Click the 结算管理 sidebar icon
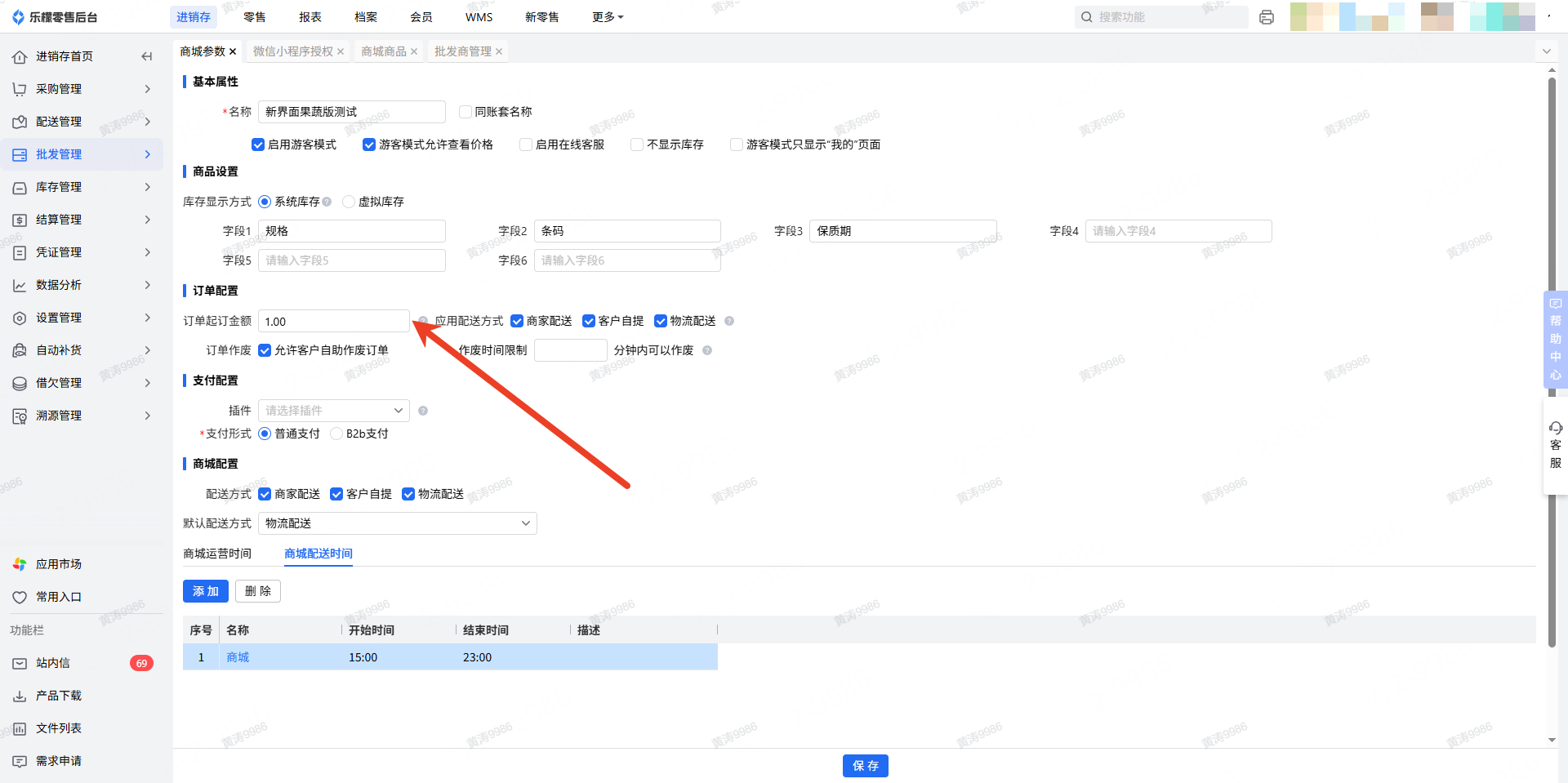 (x=20, y=220)
